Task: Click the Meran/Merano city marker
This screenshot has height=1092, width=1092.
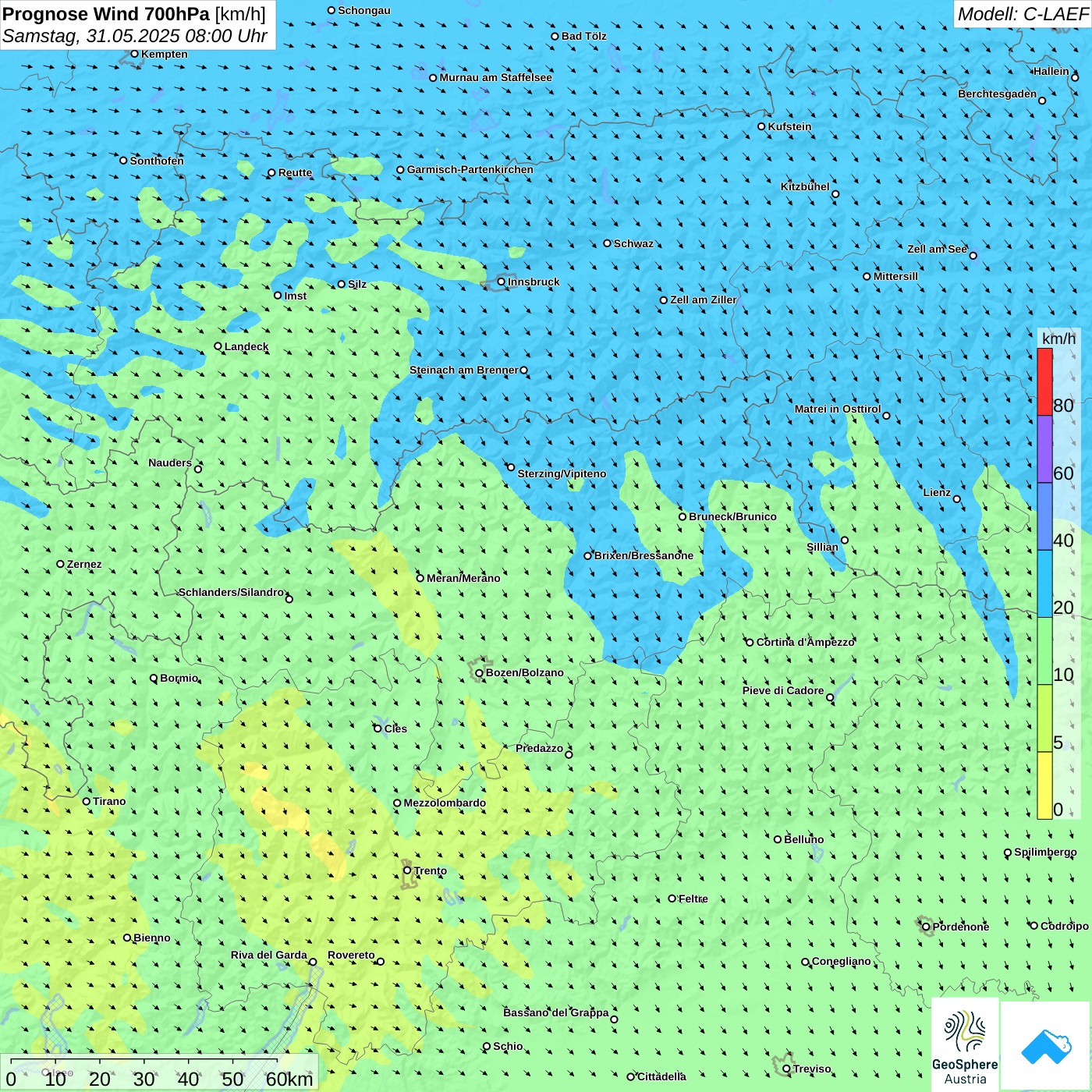Action: pos(420,578)
